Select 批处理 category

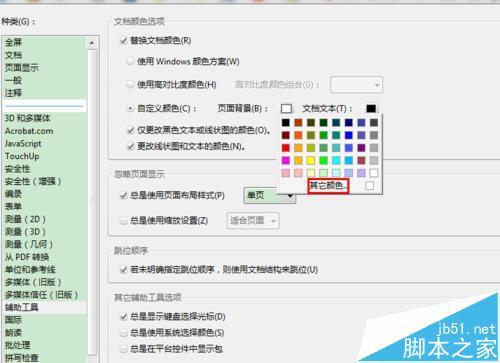pos(44,345)
